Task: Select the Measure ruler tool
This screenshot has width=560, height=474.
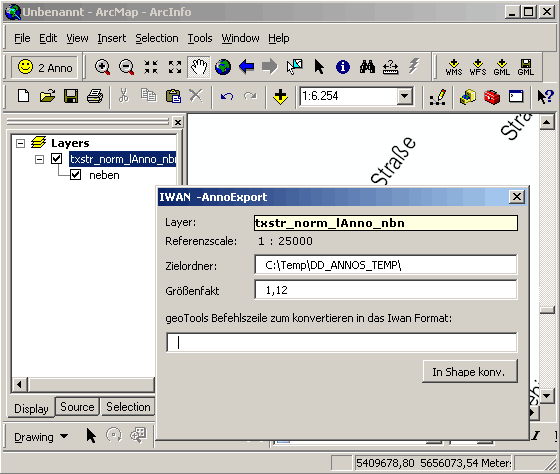Action: click(x=391, y=67)
